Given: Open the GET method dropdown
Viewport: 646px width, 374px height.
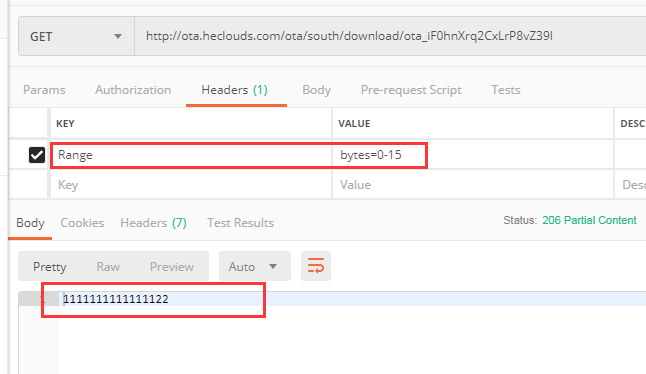Looking at the screenshot, I should point(76,37).
